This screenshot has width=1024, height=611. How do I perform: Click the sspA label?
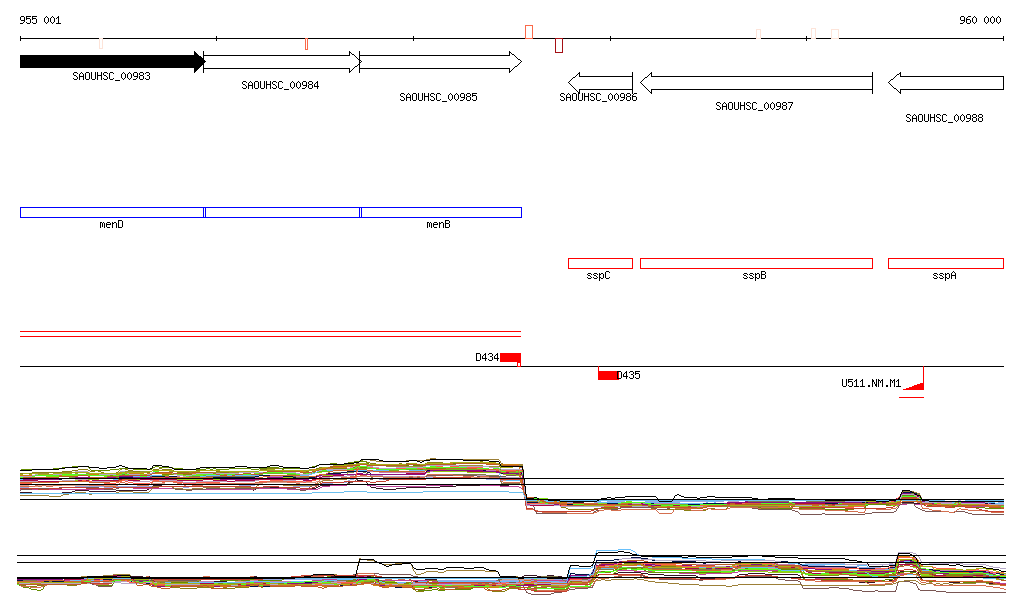(x=944, y=275)
